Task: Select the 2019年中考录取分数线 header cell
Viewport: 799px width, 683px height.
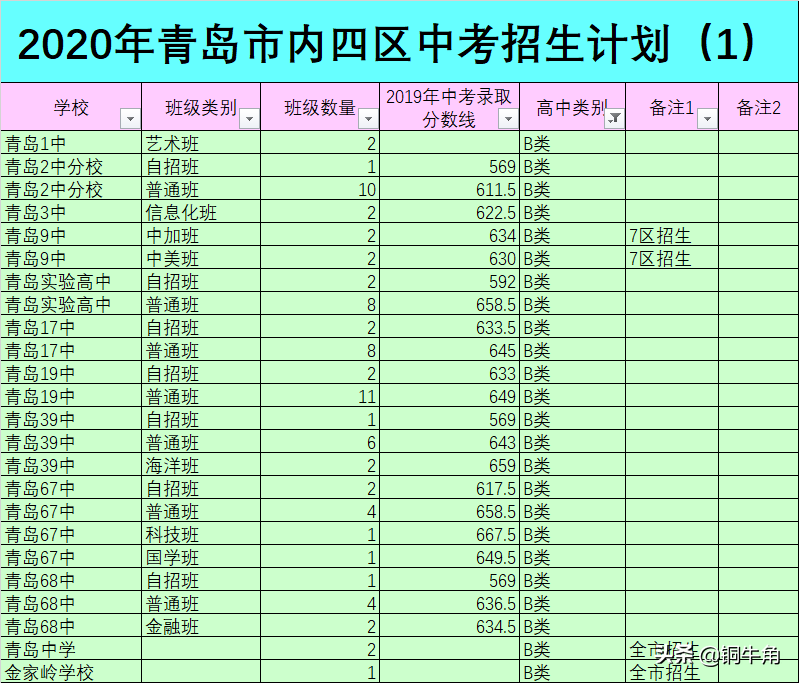Action: point(449,107)
